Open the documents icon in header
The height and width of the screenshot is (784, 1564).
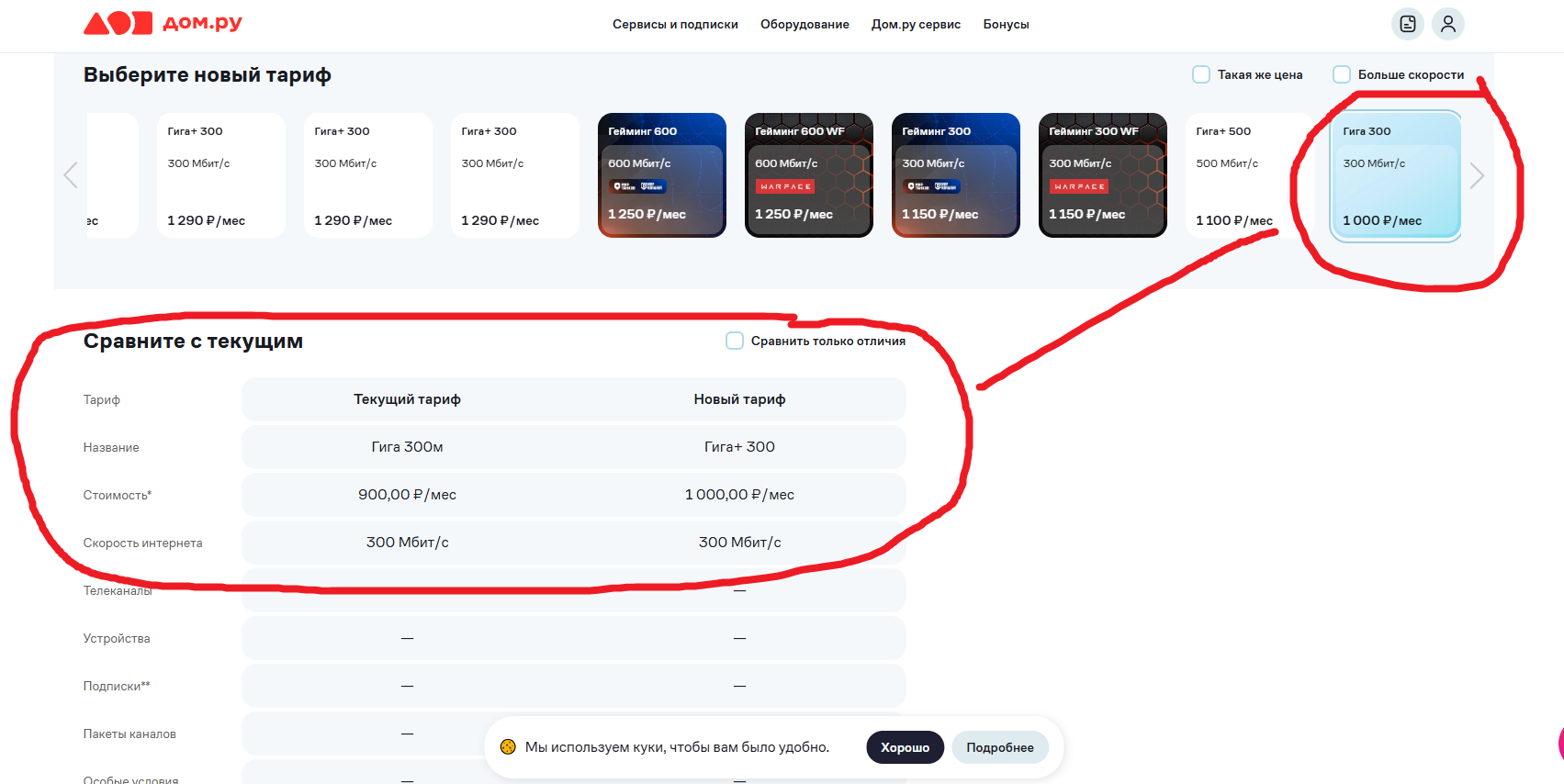1407,24
